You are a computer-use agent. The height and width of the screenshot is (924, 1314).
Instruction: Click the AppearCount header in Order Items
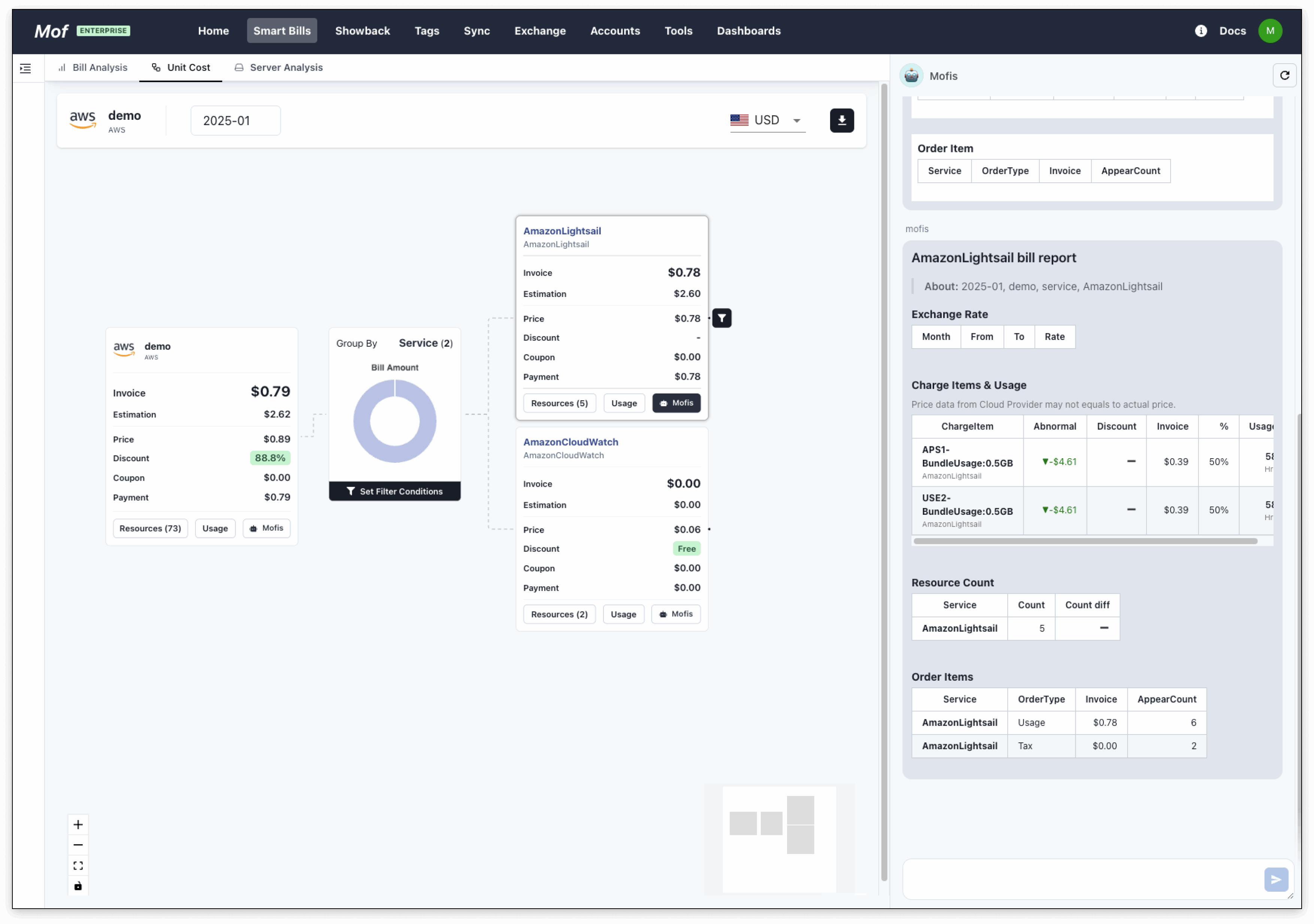click(1166, 700)
